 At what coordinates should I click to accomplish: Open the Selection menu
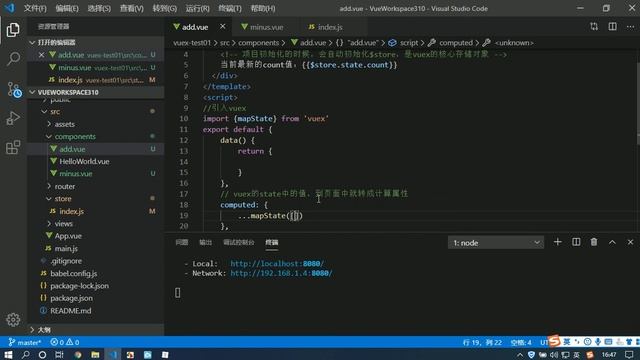pyautogui.click(x=99, y=8)
